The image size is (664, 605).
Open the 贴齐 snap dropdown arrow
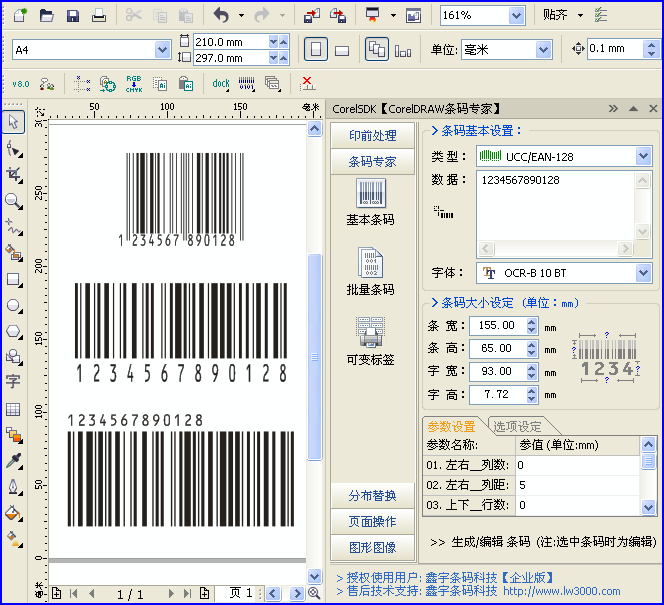(x=581, y=16)
